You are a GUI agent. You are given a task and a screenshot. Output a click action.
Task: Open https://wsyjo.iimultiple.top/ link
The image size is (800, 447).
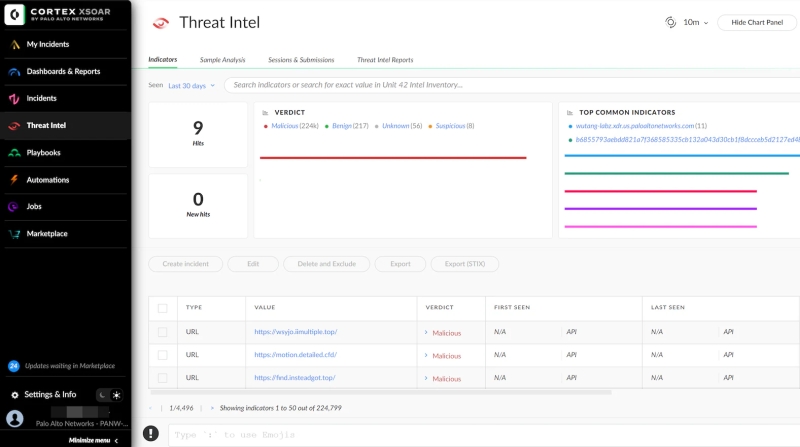[296, 332]
